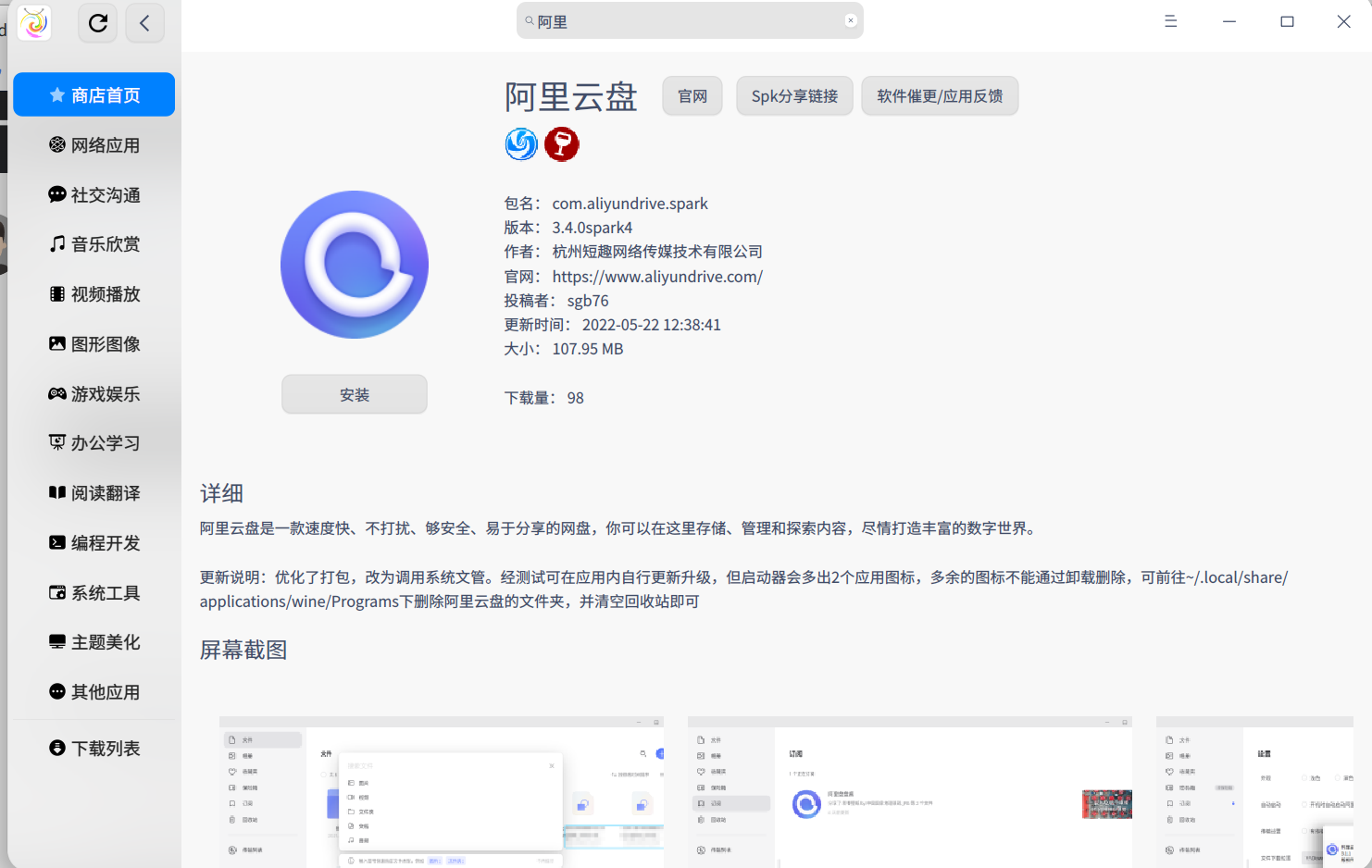Open the 网络应用 category in sidebar
The image size is (1372, 868).
[x=94, y=144]
